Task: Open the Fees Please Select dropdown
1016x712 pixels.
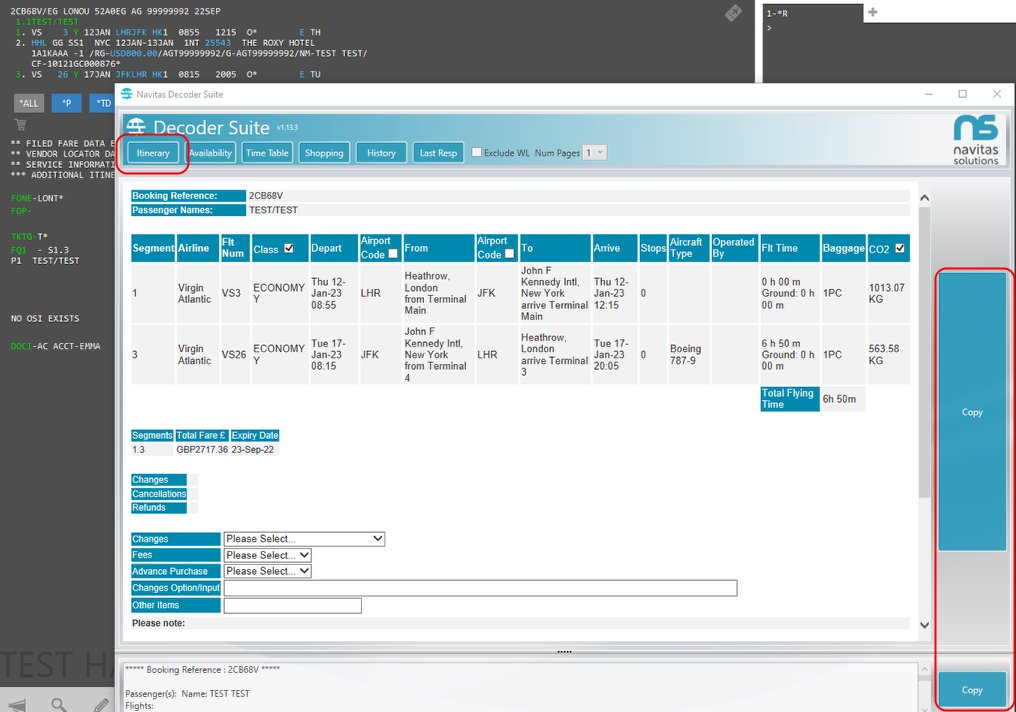Action: click(x=268, y=555)
